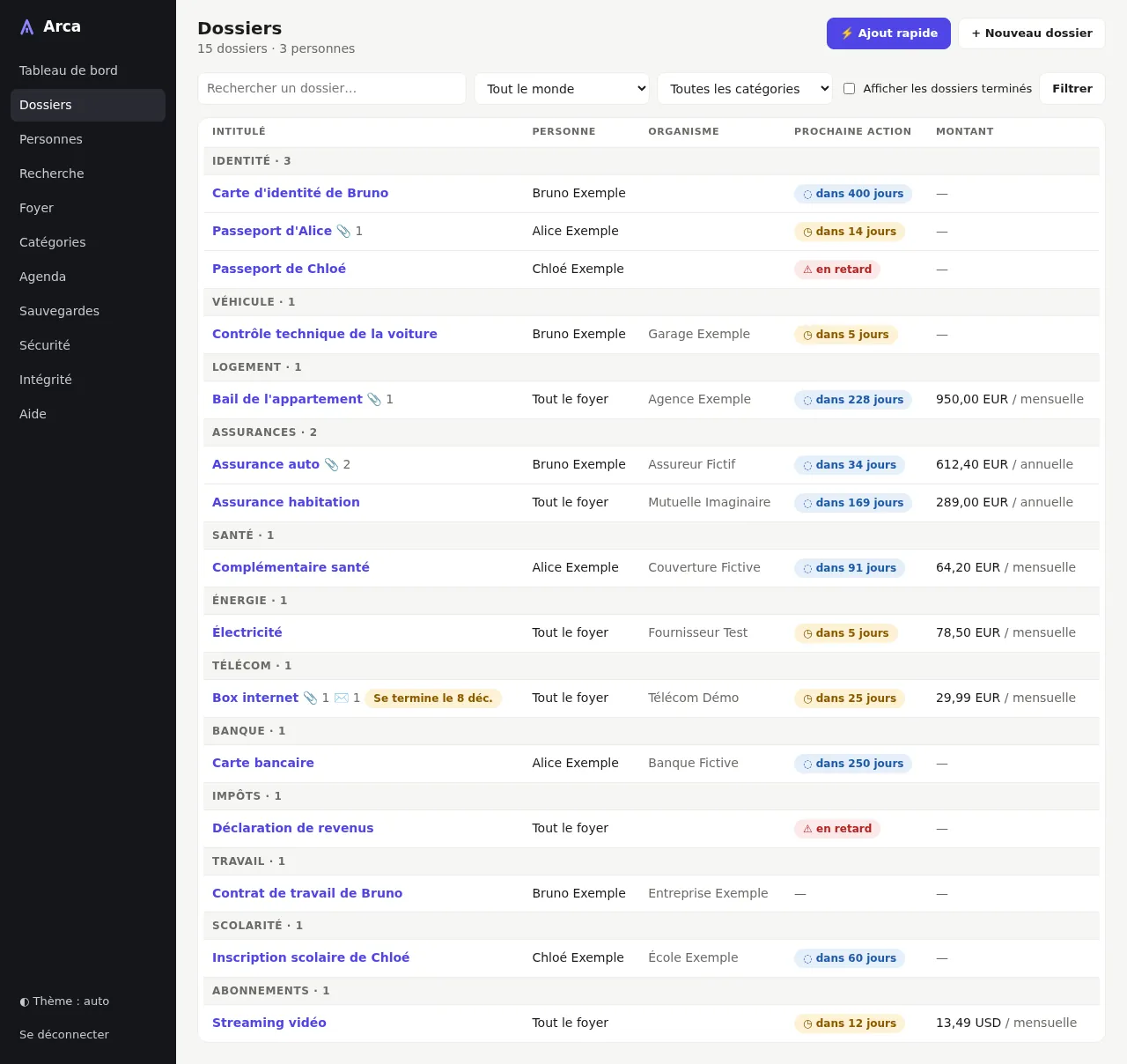Go to Catégories in sidebar
Viewport: 1127px width, 1064px height.
88,242
